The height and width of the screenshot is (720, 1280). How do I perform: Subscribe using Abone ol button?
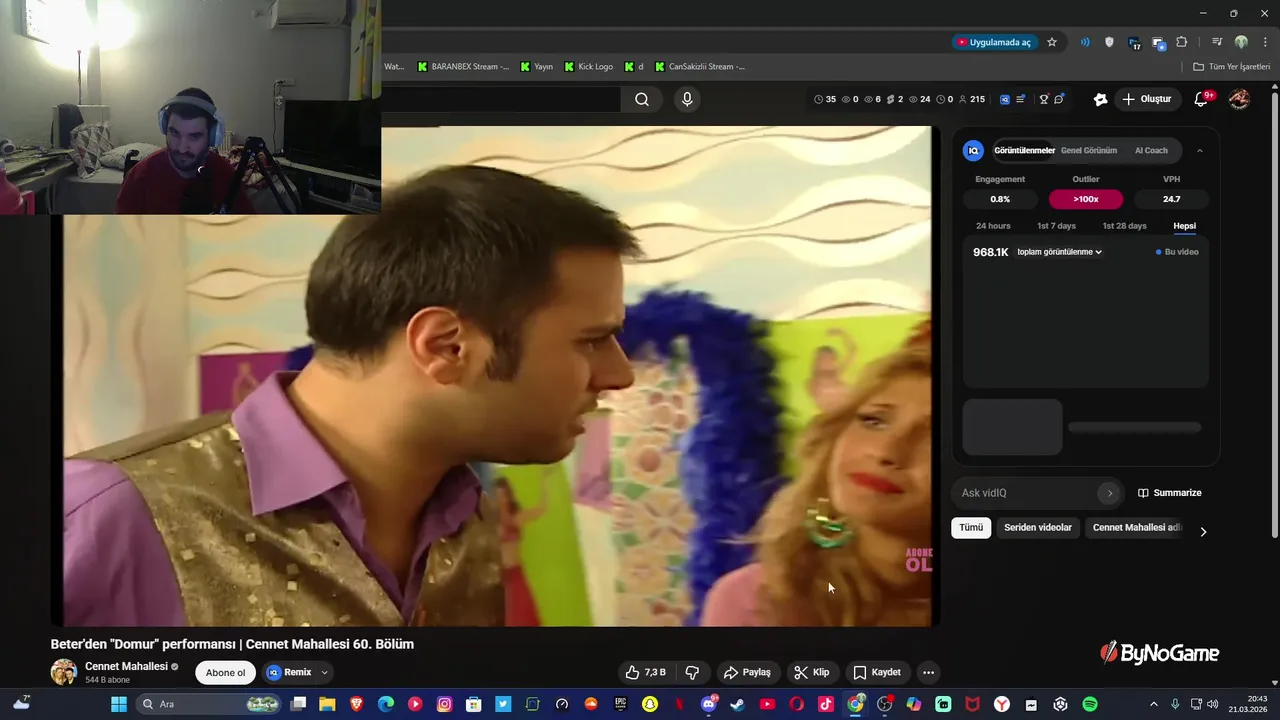(225, 672)
